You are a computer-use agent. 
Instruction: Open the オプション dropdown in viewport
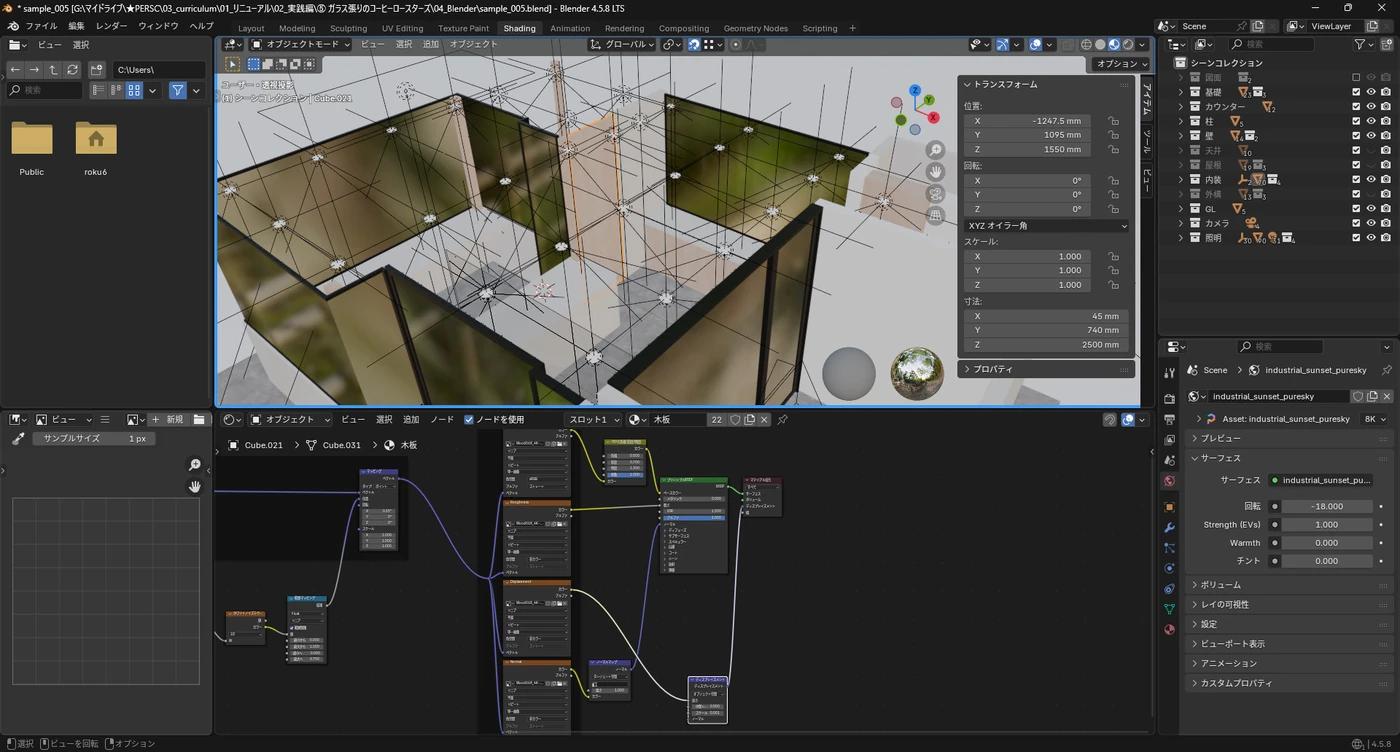tap(1119, 63)
